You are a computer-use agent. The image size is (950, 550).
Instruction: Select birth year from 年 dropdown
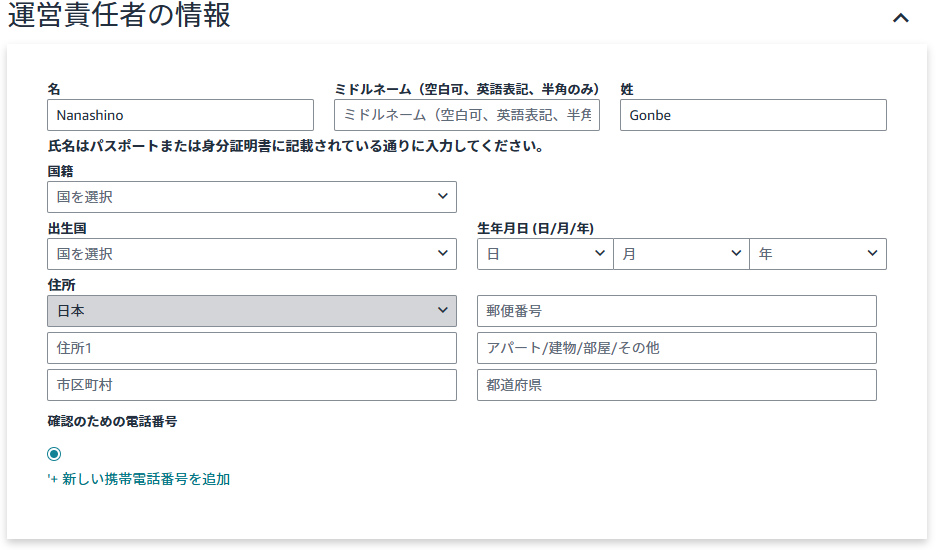(818, 254)
